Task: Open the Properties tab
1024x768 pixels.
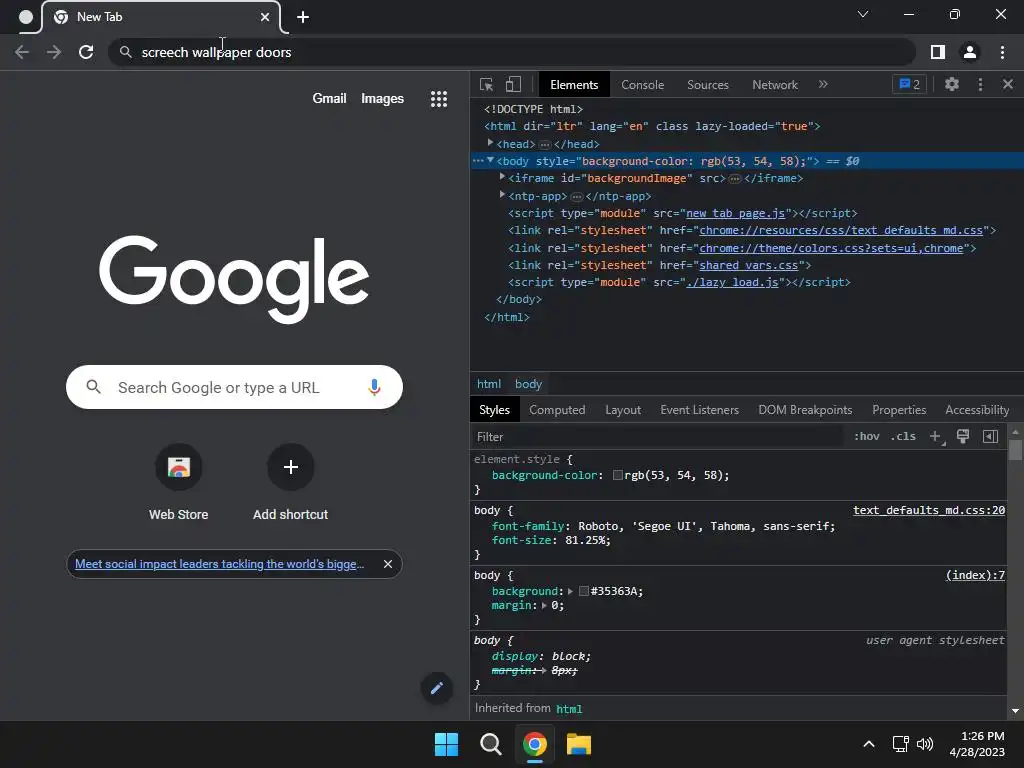Action: tap(899, 410)
